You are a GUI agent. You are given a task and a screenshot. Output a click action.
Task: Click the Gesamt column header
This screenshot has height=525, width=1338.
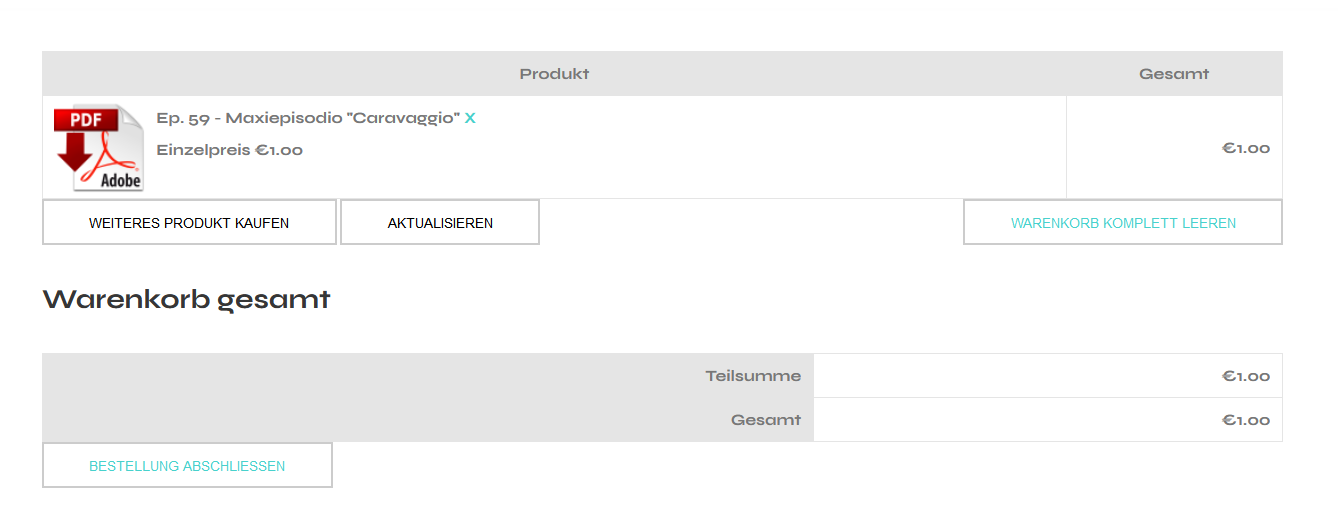click(1174, 74)
